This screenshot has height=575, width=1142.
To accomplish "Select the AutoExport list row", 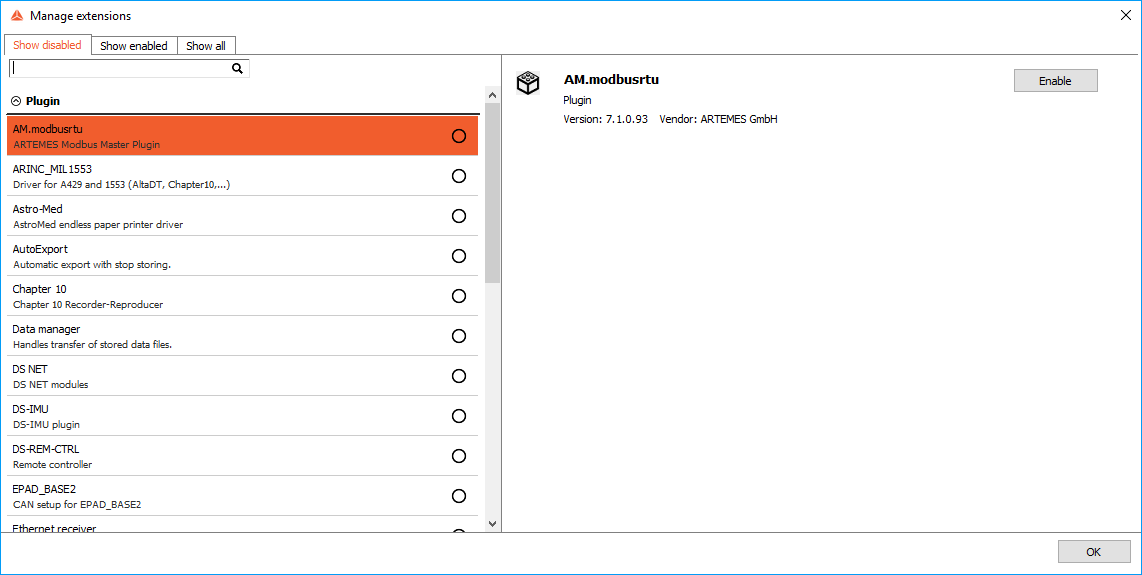I will click(243, 256).
